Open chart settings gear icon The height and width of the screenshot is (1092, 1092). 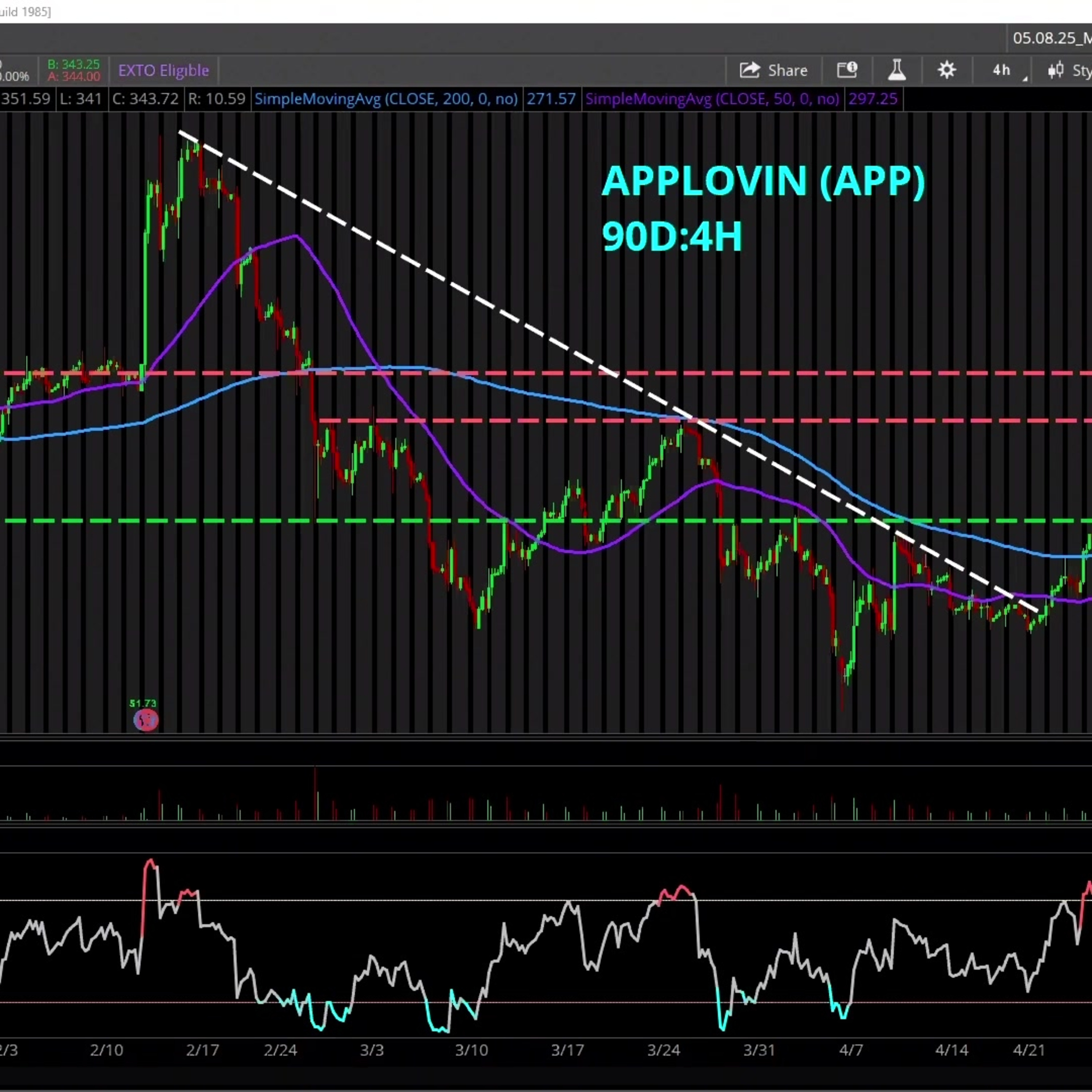coord(947,71)
